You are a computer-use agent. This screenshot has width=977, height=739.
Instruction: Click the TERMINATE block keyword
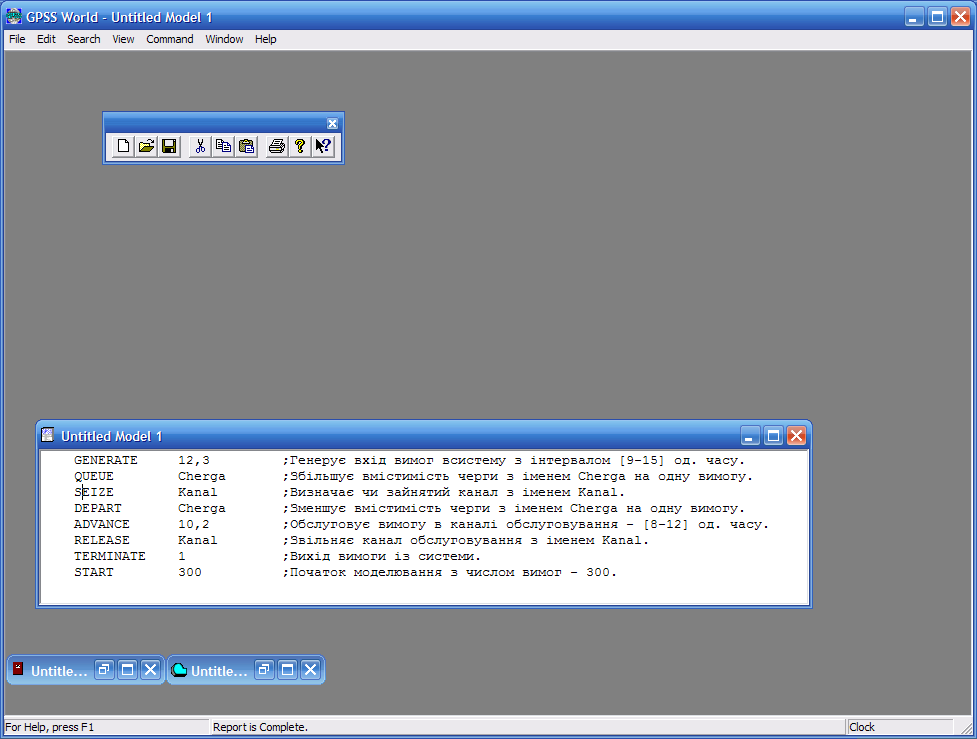tap(110, 556)
